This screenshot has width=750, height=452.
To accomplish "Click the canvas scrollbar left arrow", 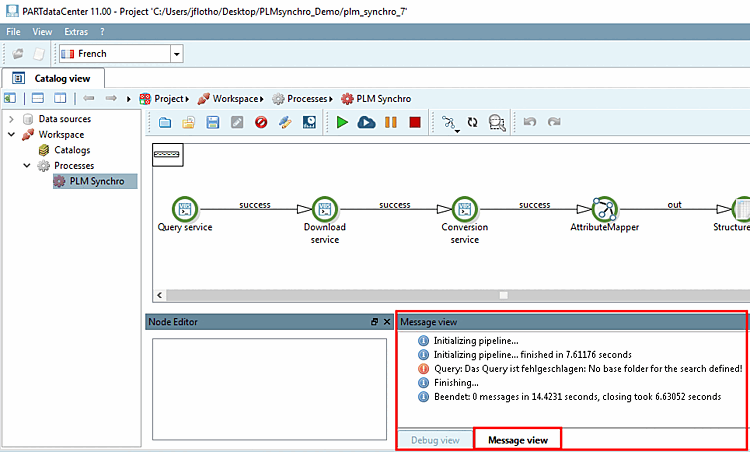I will pyautogui.click(x=159, y=295).
